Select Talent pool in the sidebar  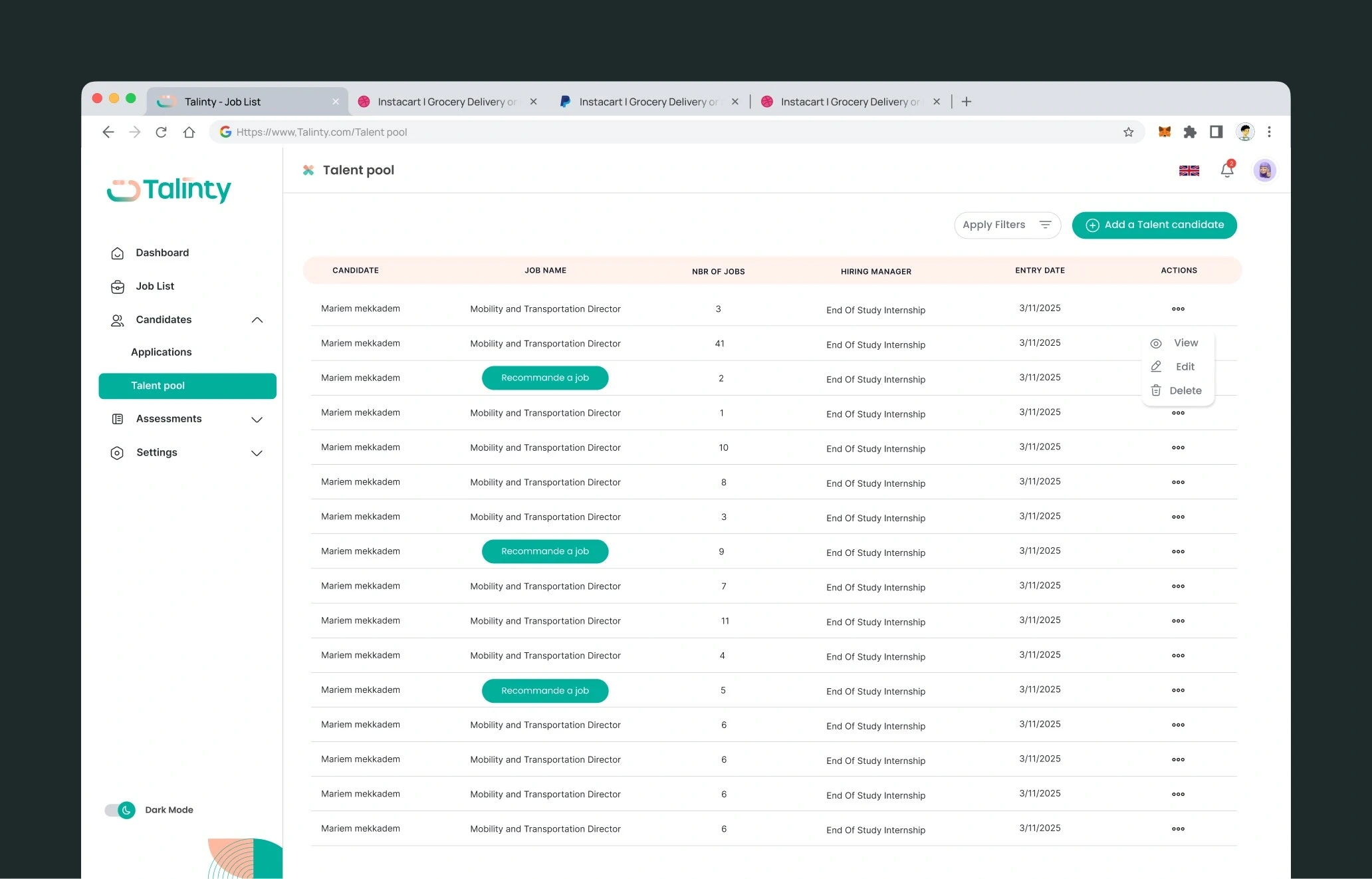[187, 386]
